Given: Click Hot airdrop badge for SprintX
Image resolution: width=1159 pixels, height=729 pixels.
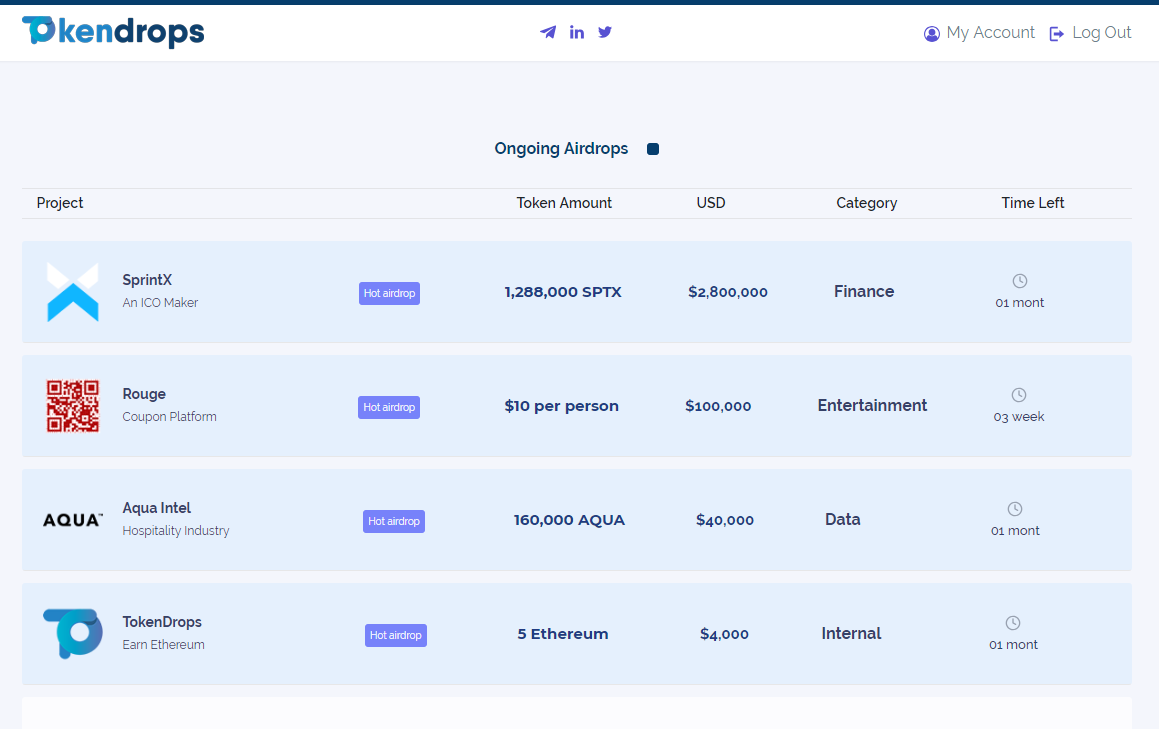Looking at the screenshot, I should [390, 294].
